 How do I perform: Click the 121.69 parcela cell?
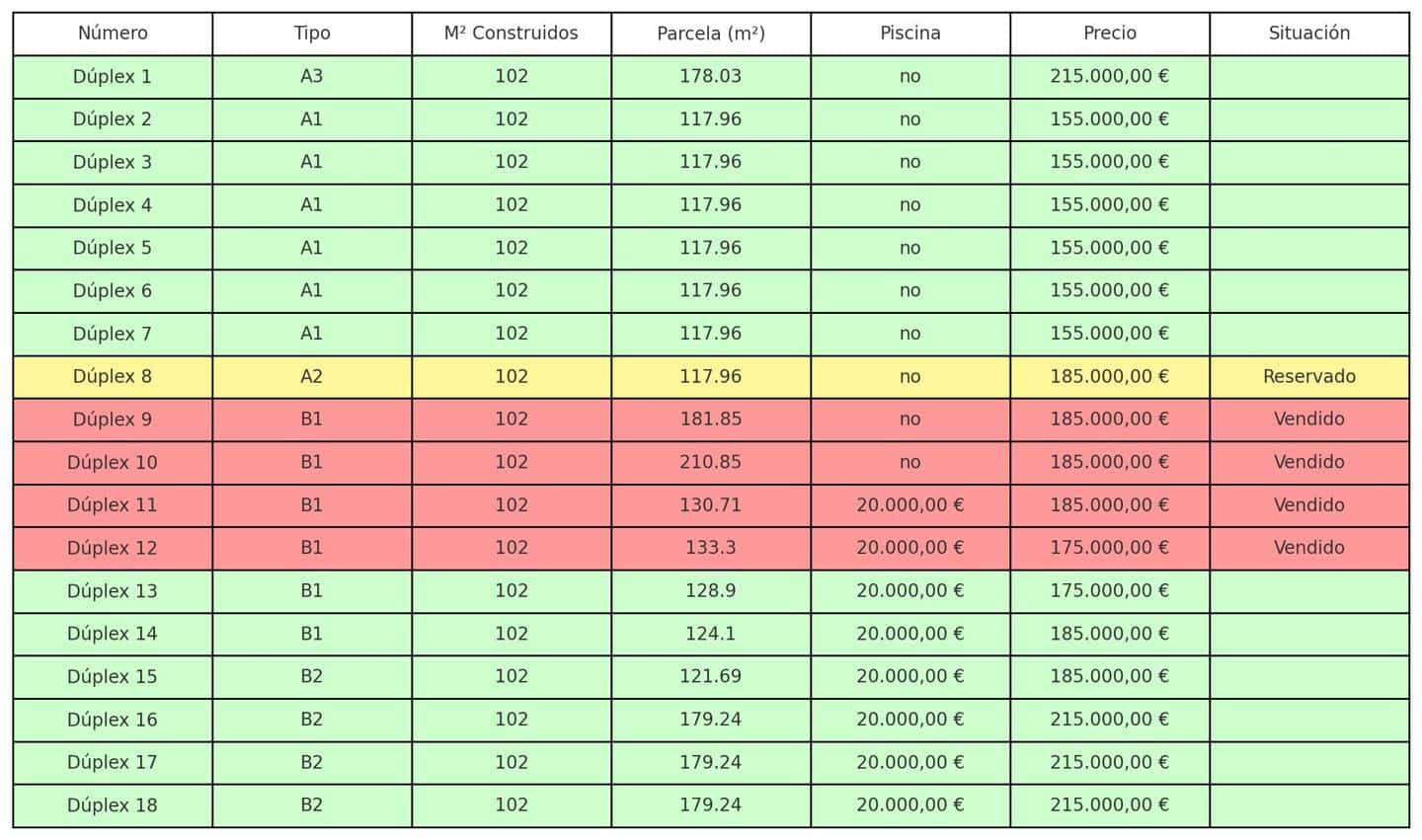[x=711, y=677]
